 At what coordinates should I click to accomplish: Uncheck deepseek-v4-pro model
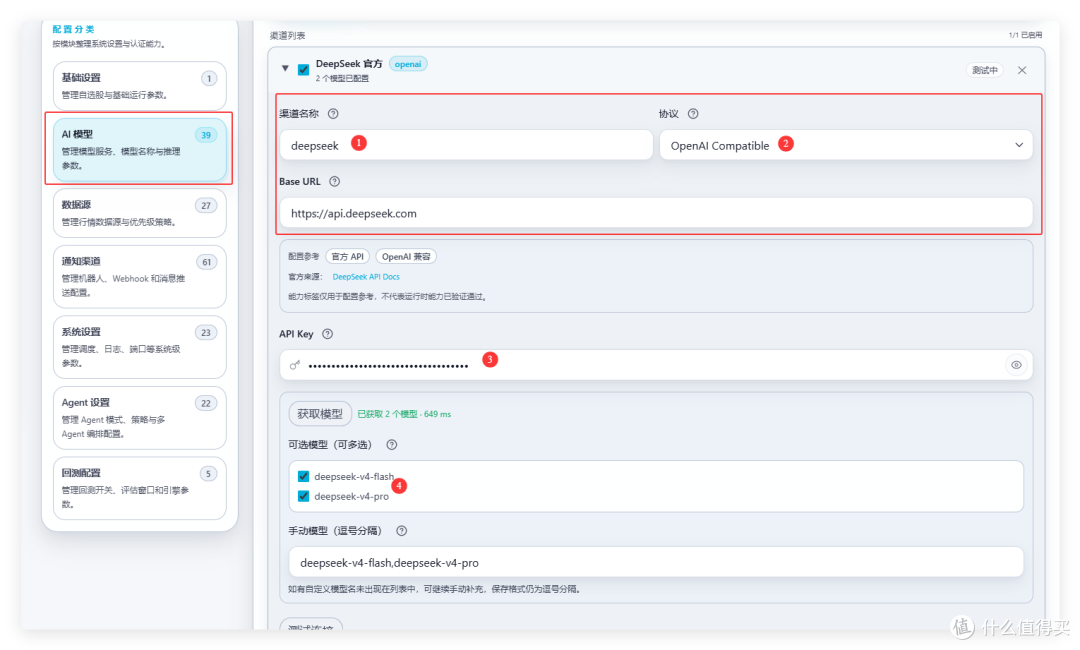tap(303, 496)
